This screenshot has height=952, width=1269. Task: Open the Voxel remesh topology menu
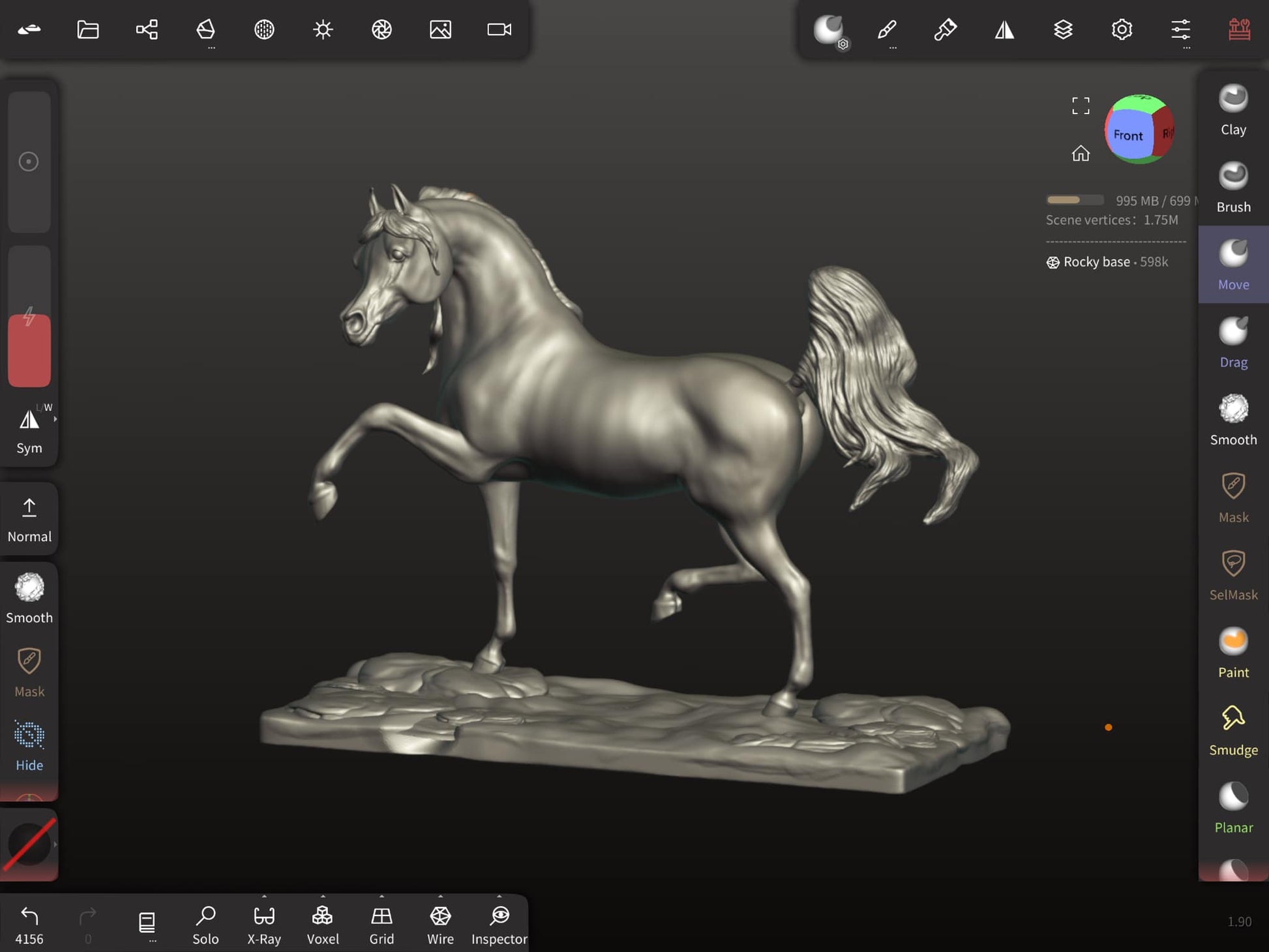tap(323, 924)
